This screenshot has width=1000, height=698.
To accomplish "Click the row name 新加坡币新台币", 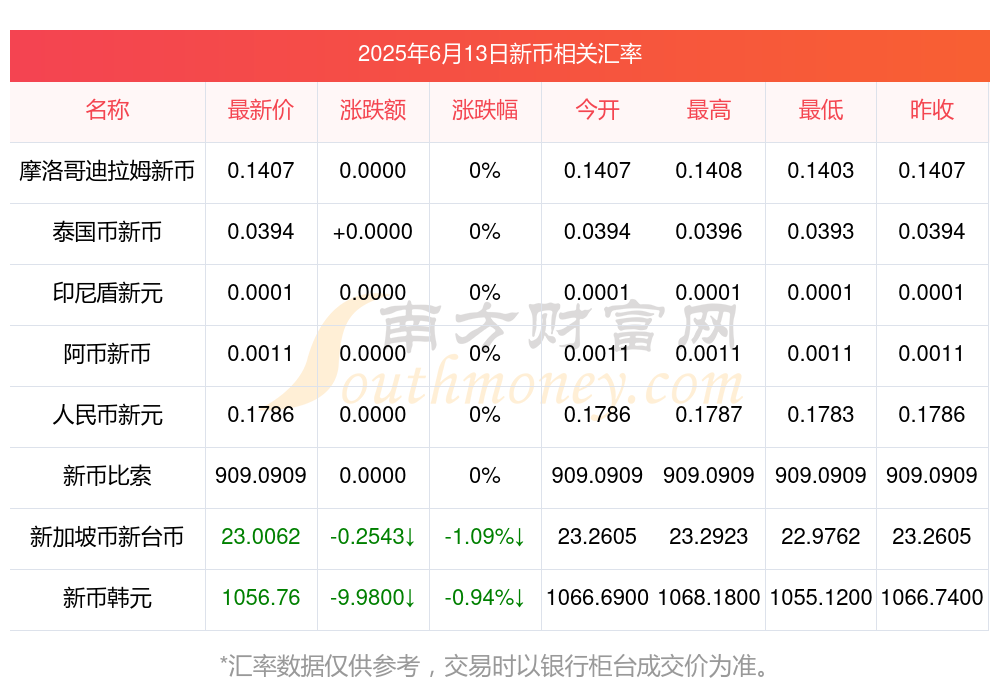I will (x=107, y=537).
